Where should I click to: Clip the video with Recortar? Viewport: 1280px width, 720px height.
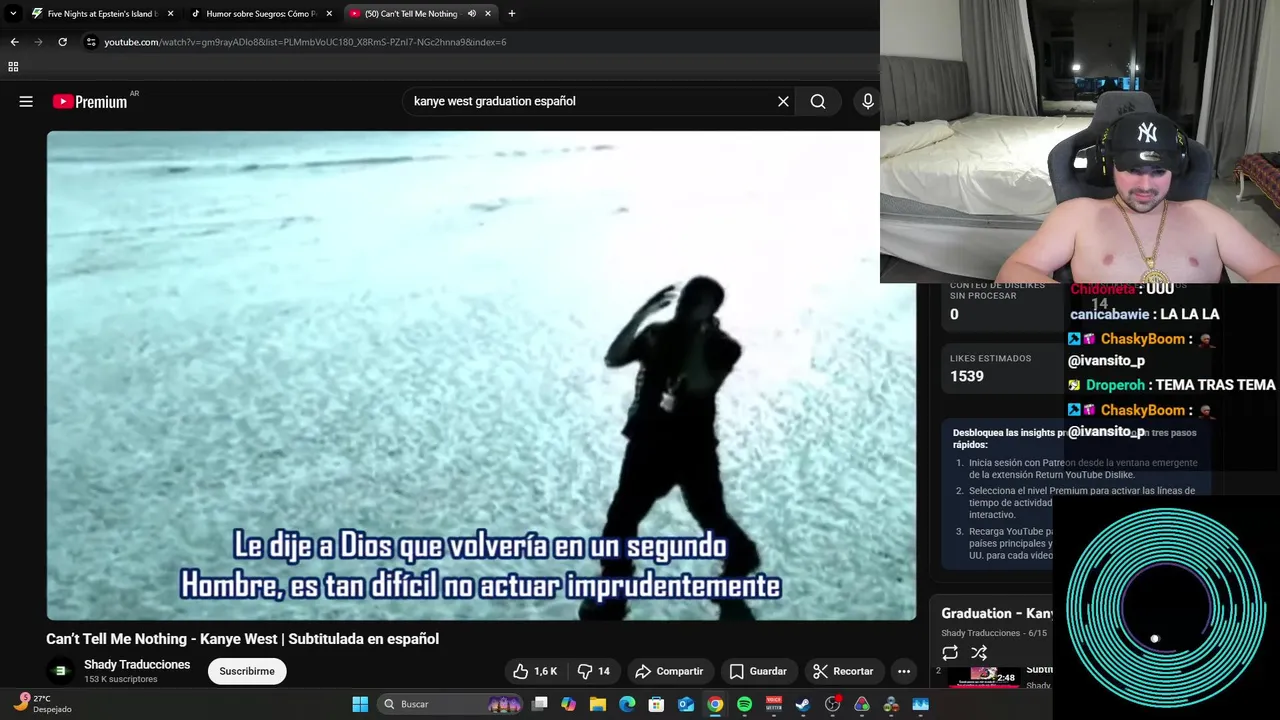pyautogui.click(x=843, y=671)
